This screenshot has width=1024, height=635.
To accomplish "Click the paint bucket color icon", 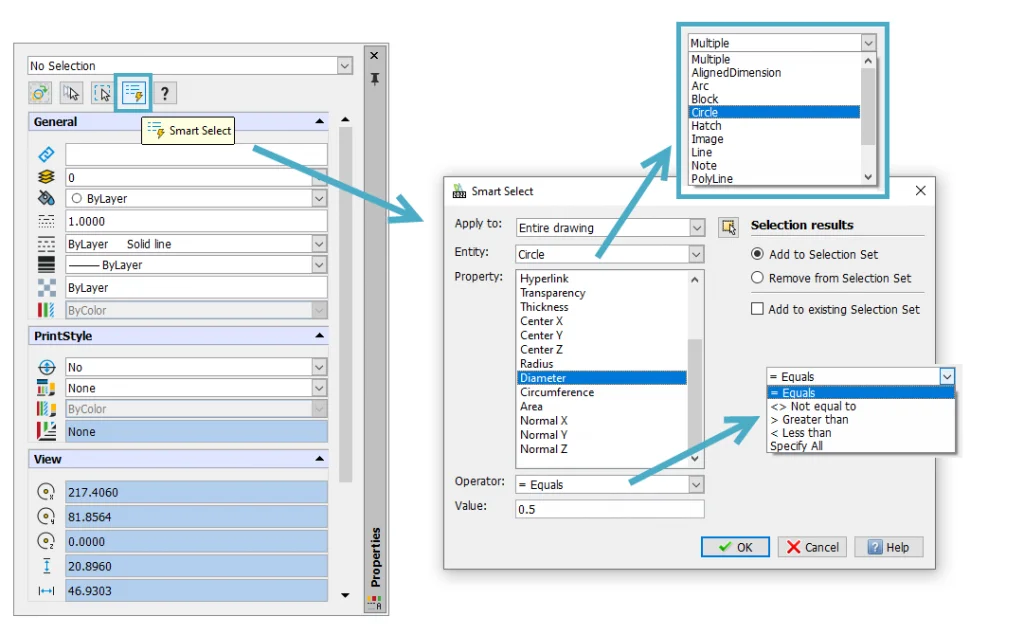I will pos(46,199).
